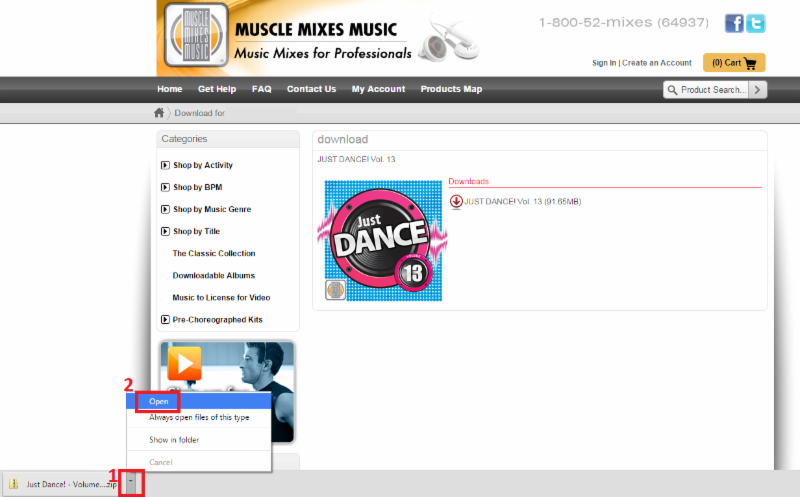The height and width of the screenshot is (497, 800).
Task: Click the home icon in breadcrumb
Action: coord(159,113)
